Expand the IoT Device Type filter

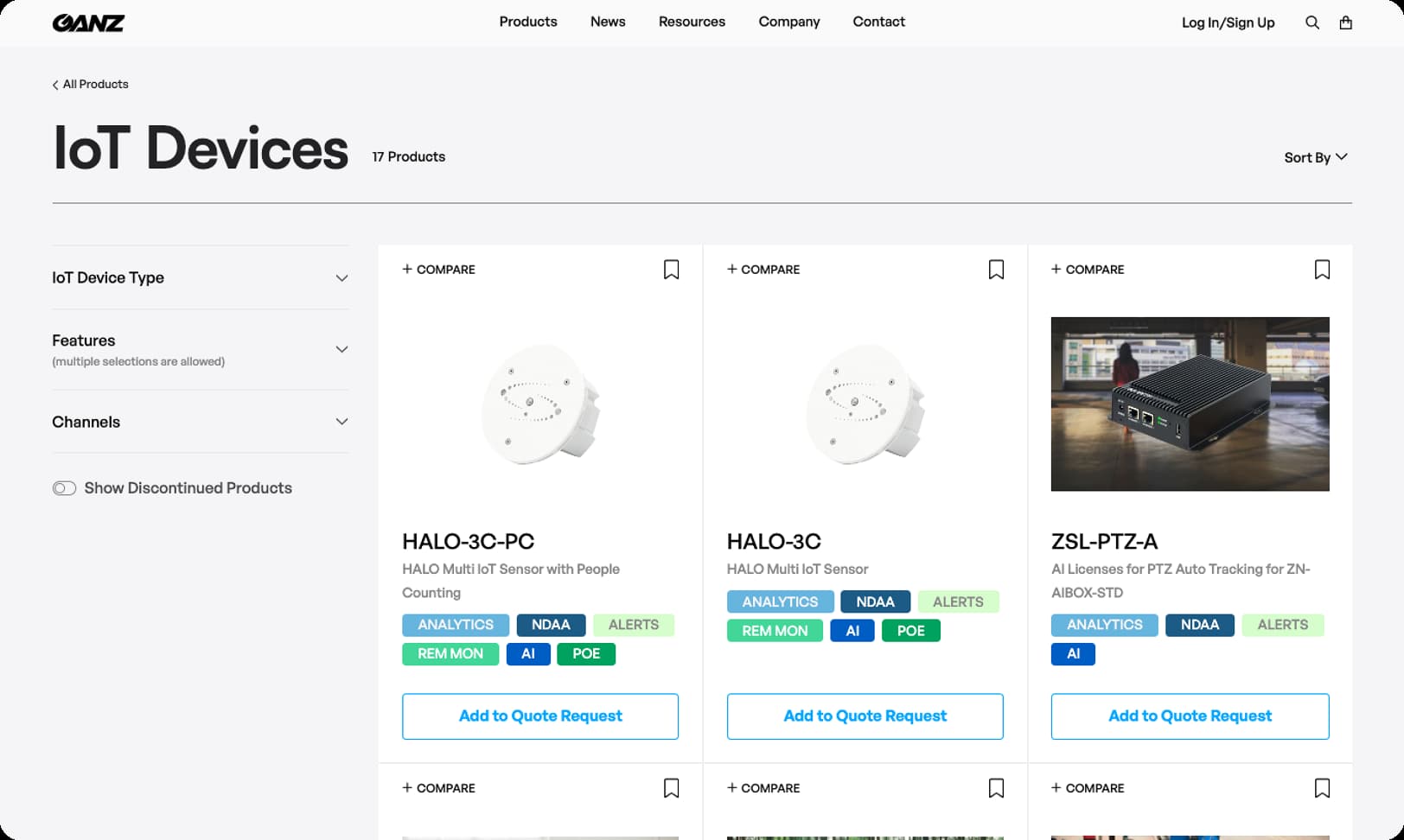(200, 277)
